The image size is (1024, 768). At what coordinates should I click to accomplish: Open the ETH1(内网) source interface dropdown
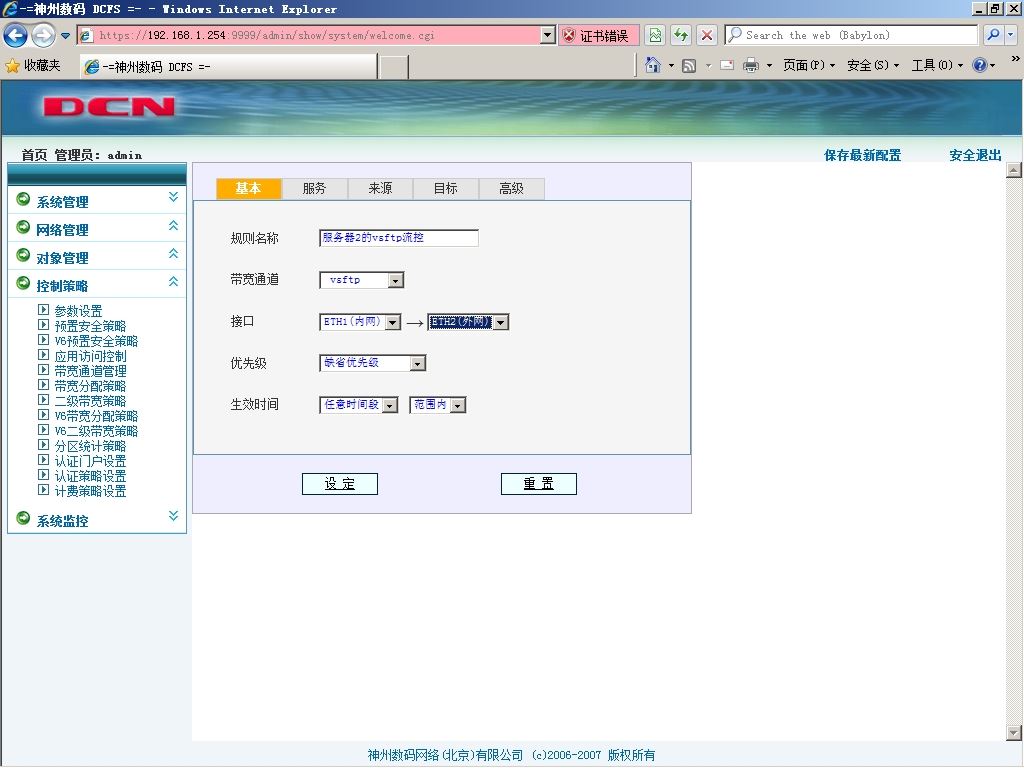tap(360, 322)
